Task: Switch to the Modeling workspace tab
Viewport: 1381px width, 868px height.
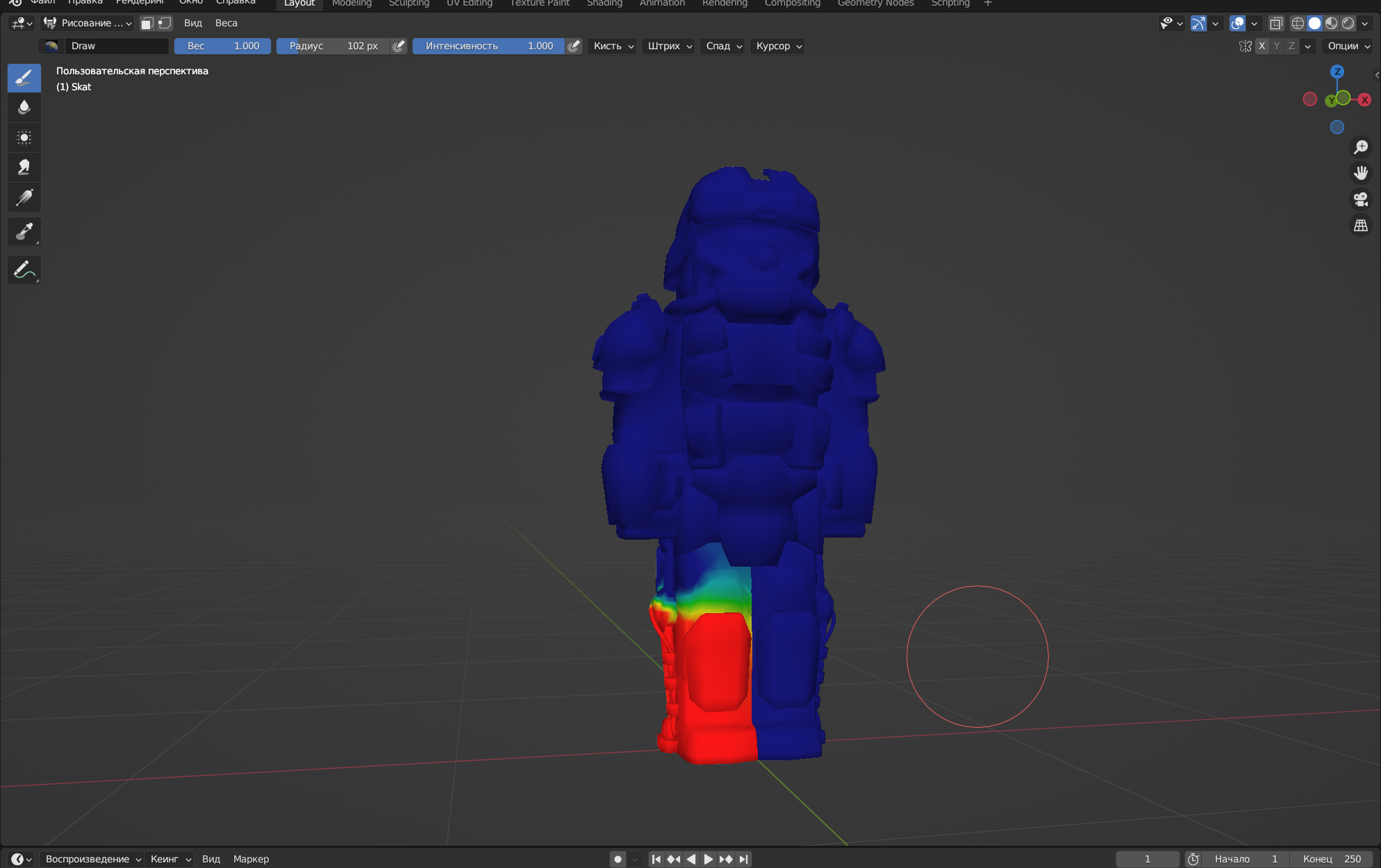Action: [352, 3]
